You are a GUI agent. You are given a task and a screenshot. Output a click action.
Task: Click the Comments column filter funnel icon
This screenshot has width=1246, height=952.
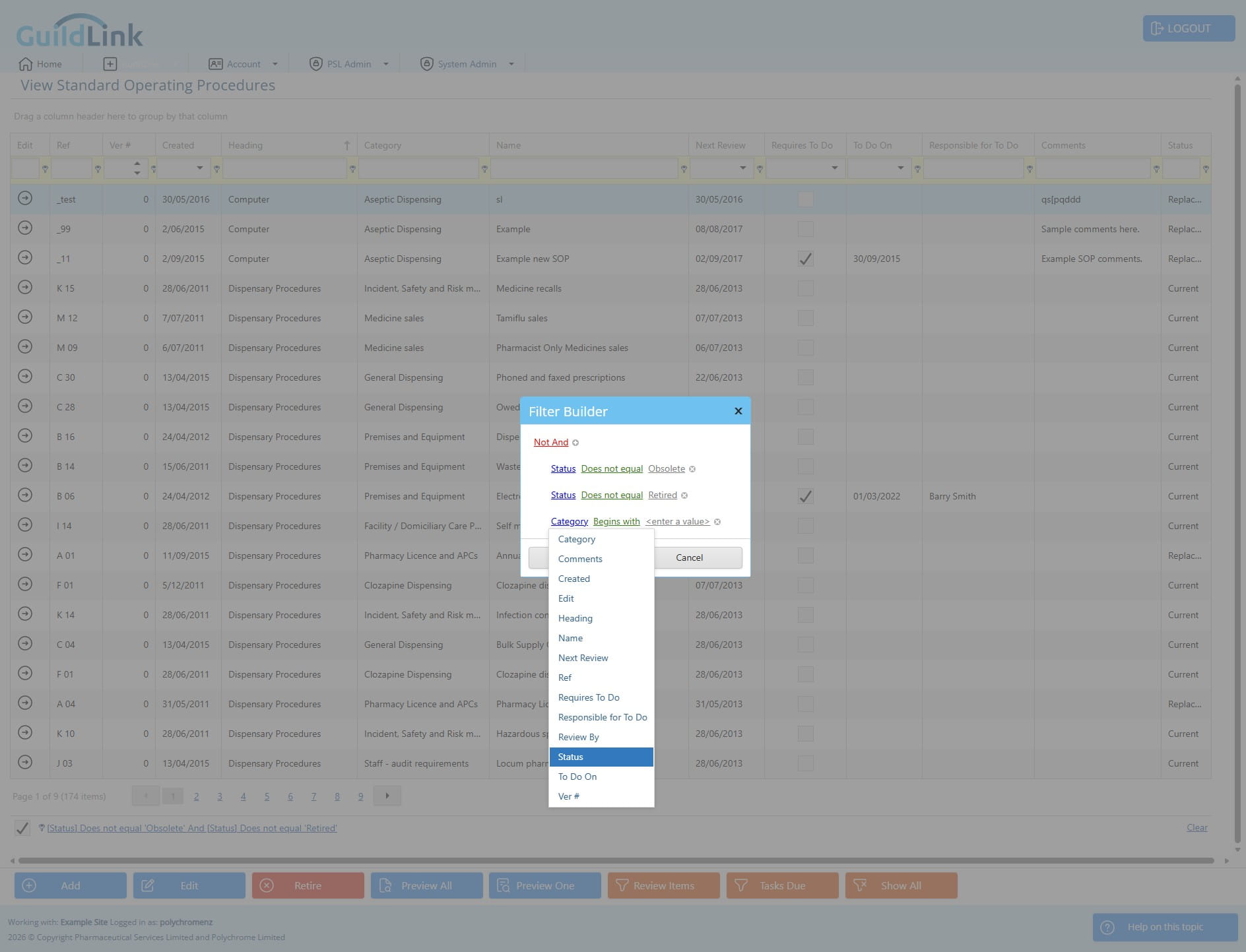[x=1156, y=170]
